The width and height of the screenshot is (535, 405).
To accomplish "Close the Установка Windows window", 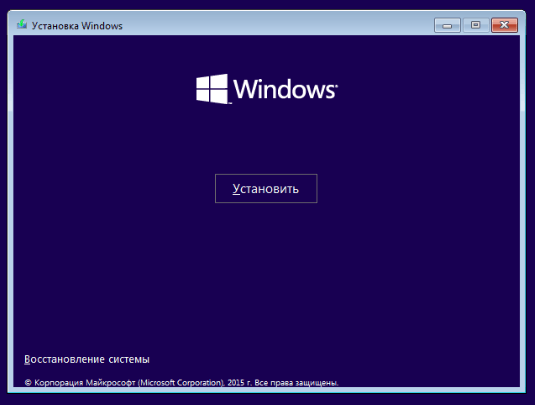I will click(504, 25).
